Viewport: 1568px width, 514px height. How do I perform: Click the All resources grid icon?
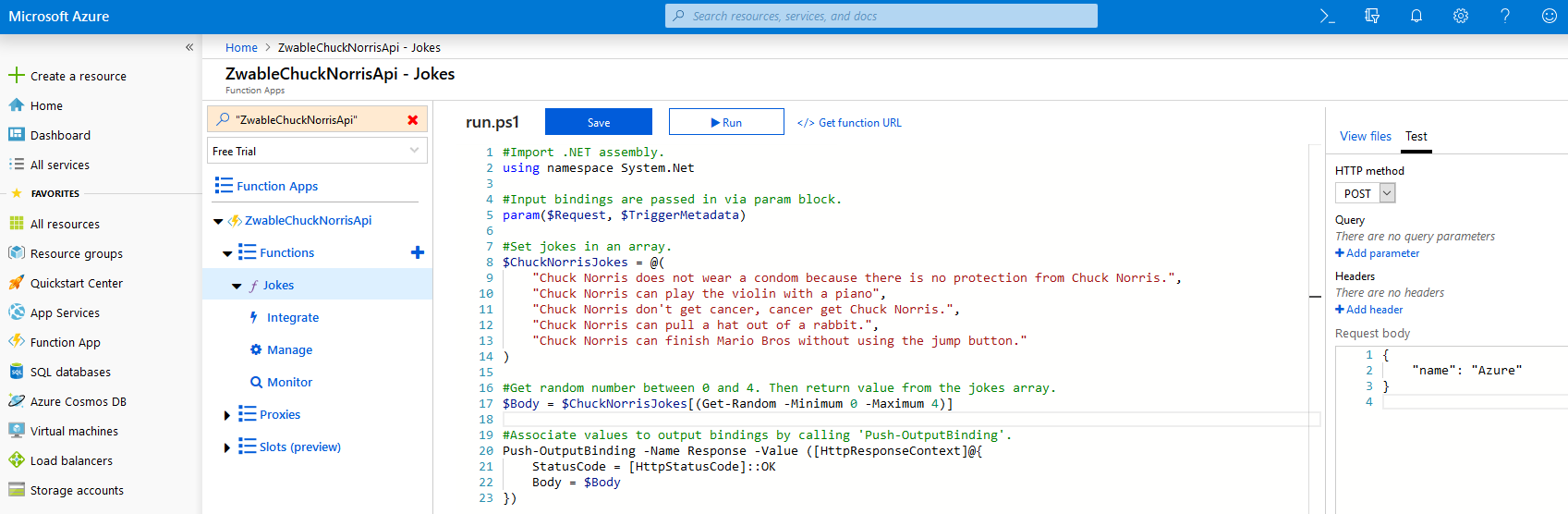click(x=17, y=223)
